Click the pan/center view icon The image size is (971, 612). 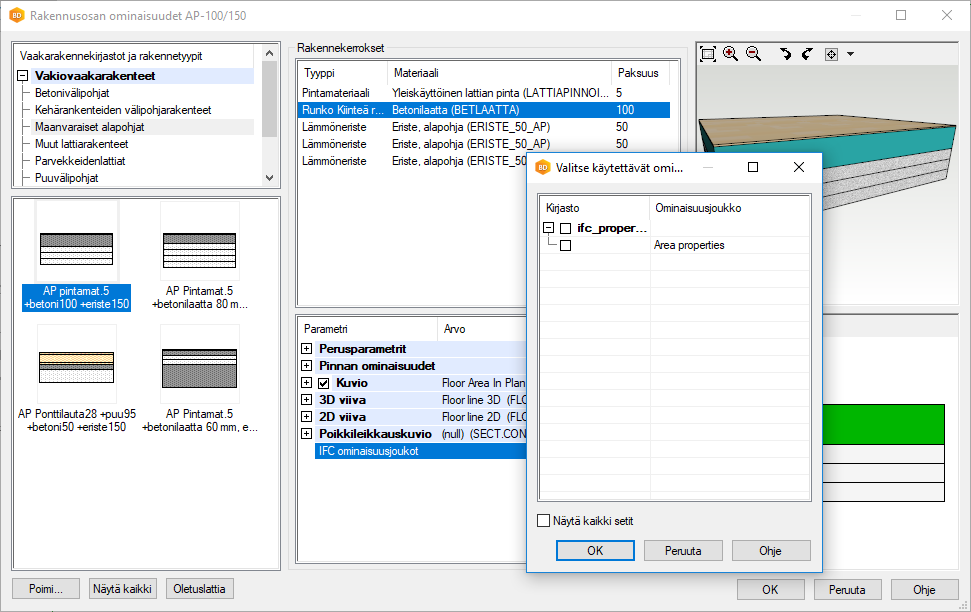point(831,54)
